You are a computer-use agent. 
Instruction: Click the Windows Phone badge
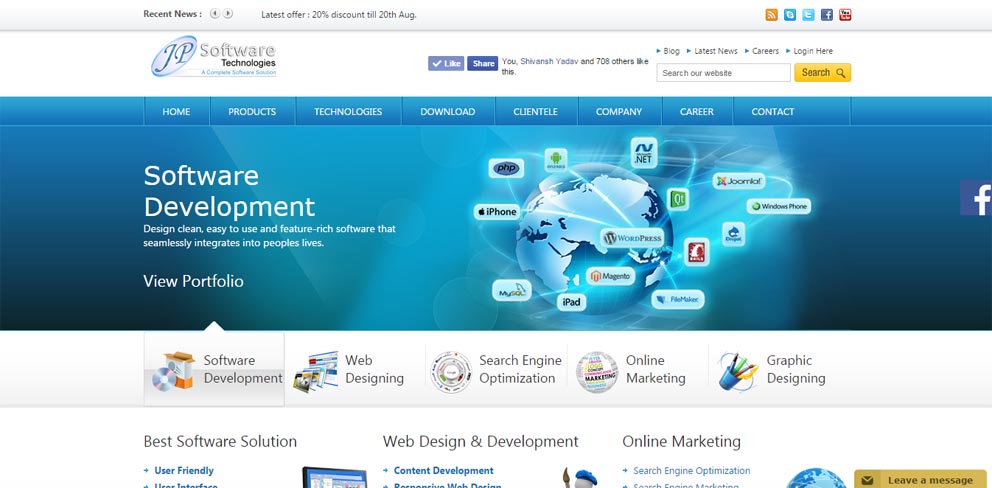pos(779,206)
